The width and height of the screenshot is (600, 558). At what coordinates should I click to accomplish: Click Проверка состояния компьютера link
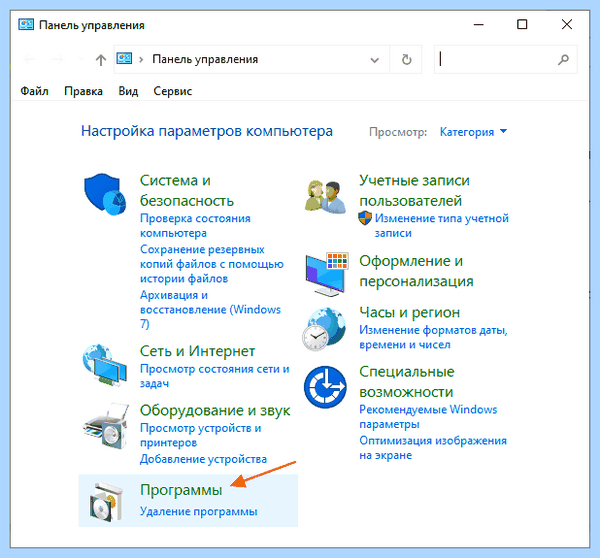[195, 225]
